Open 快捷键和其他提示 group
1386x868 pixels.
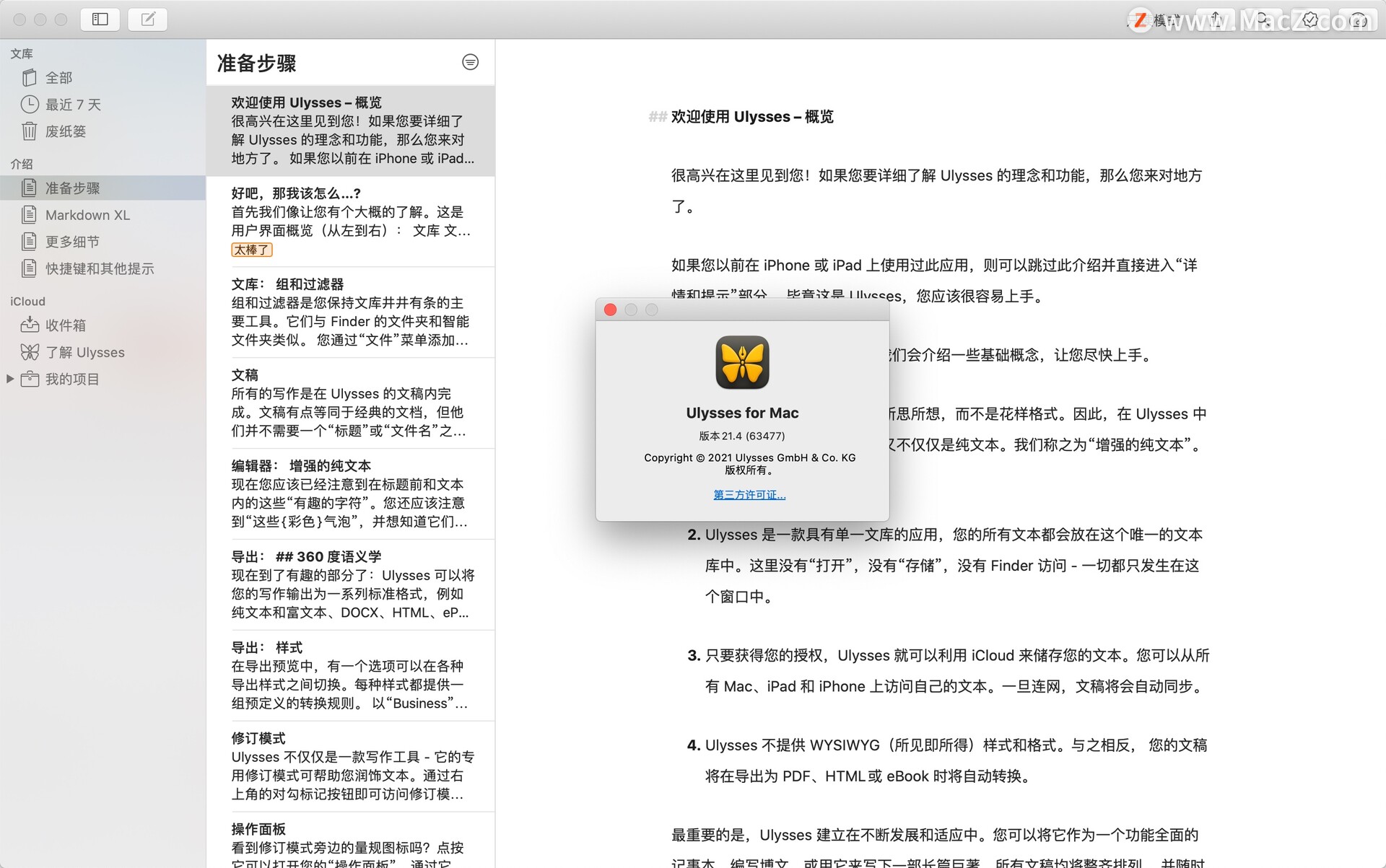pos(103,268)
